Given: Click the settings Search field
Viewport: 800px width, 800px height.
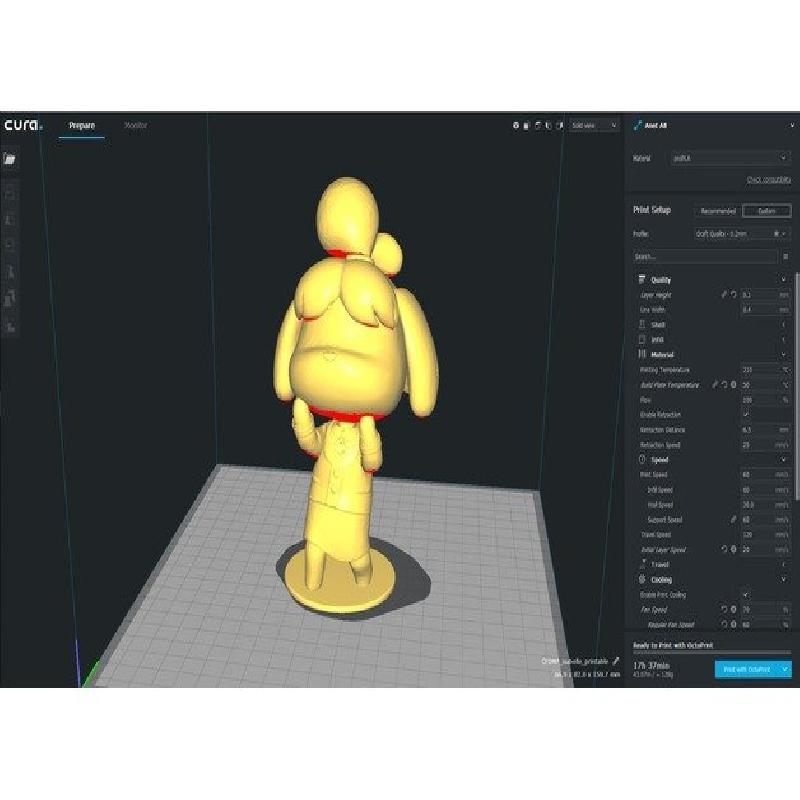Looking at the screenshot, I should (705, 257).
